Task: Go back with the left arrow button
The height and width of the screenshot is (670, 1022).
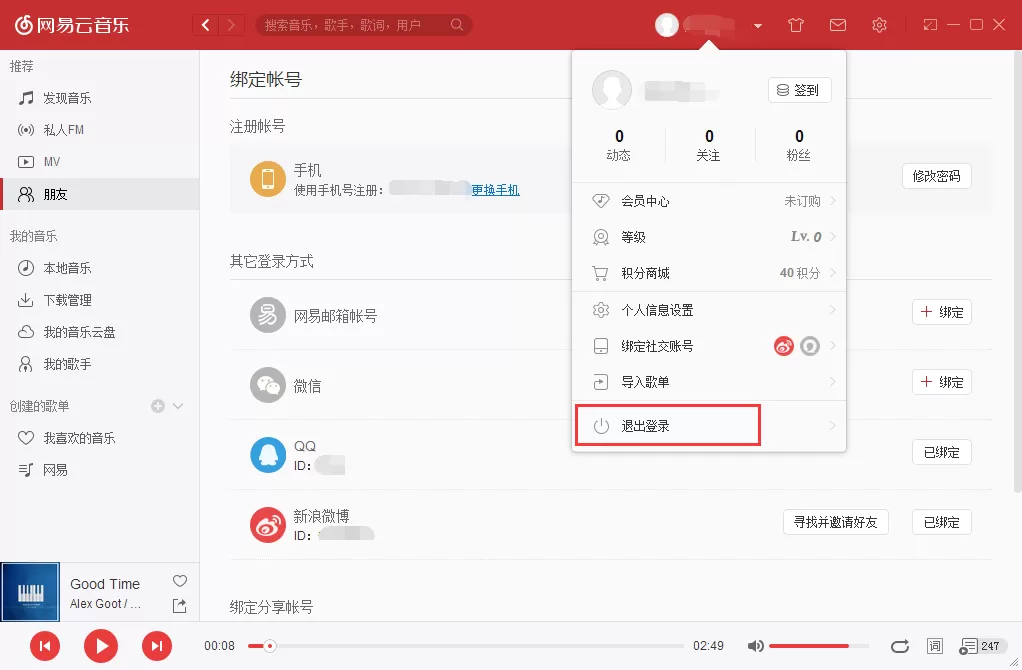Action: tap(205, 25)
